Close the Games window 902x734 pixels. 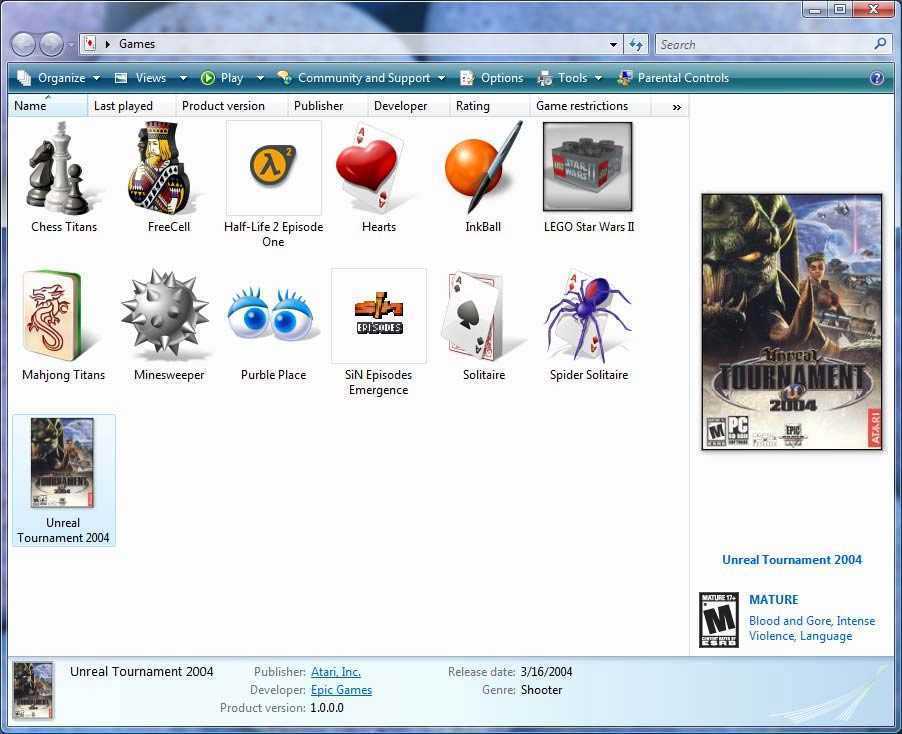click(x=873, y=9)
